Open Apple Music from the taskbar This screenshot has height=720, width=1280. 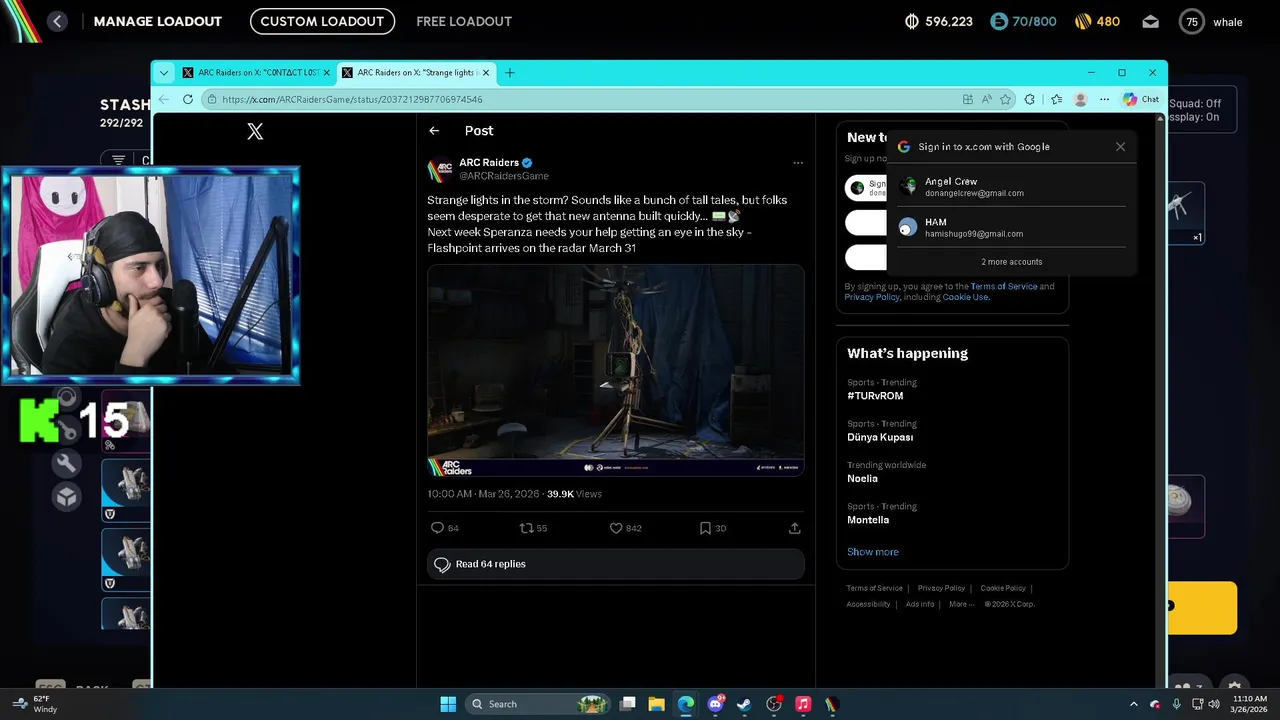[x=803, y=704]
